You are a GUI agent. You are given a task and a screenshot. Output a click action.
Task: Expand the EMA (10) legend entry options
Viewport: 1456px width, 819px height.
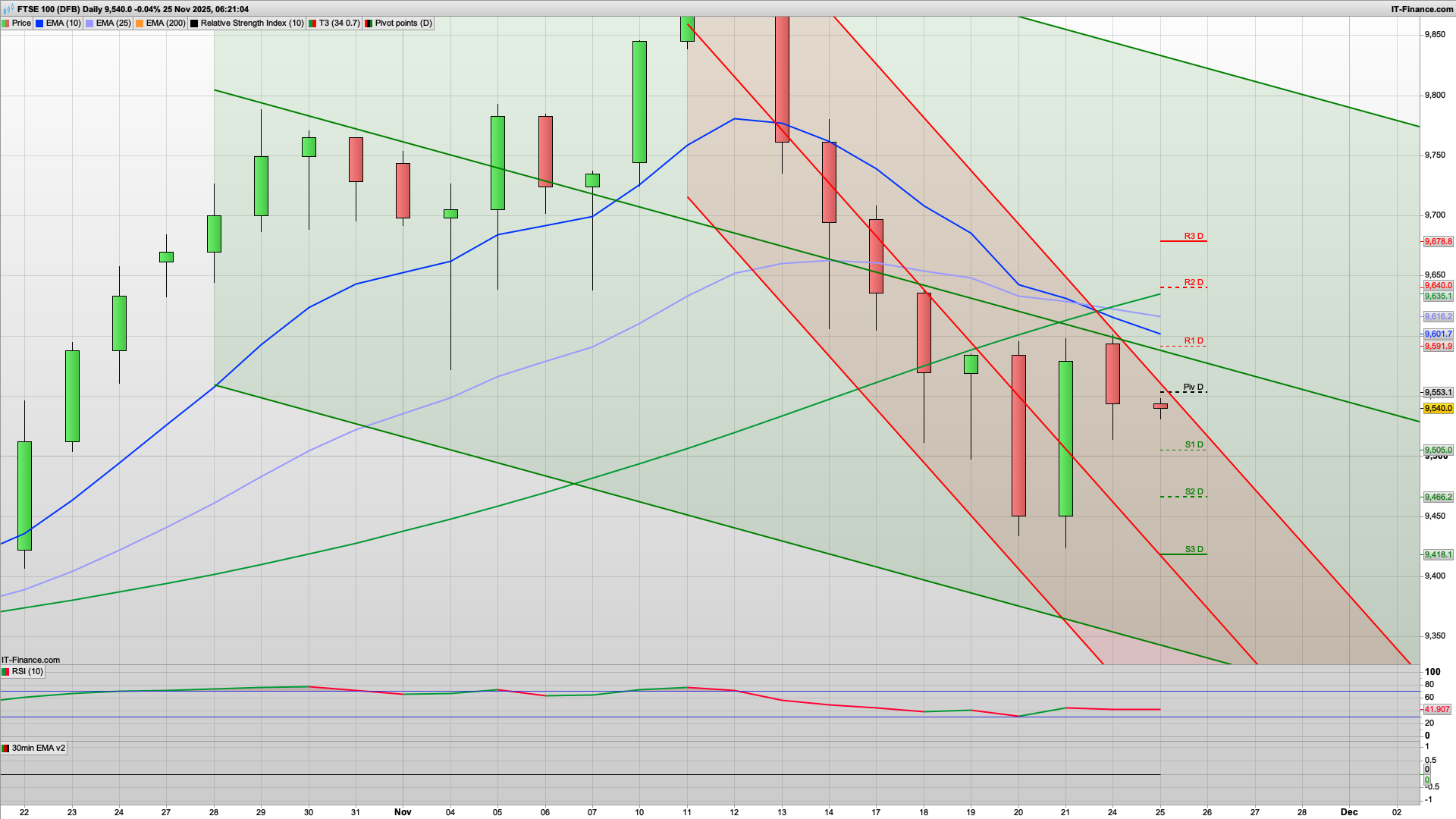pos(59,23)
